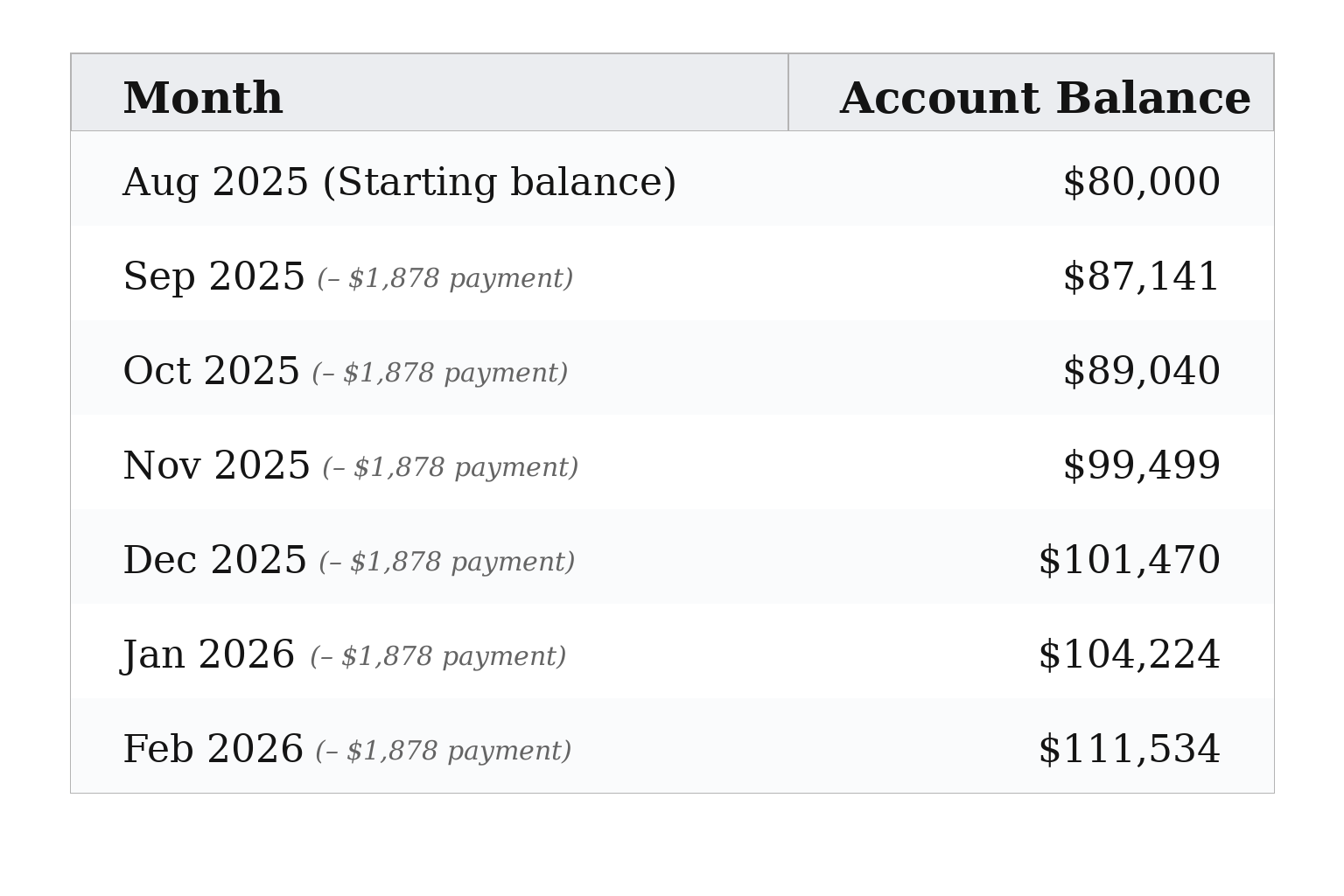
Task: Select the Dec 2025 month label
Action: 214,561
